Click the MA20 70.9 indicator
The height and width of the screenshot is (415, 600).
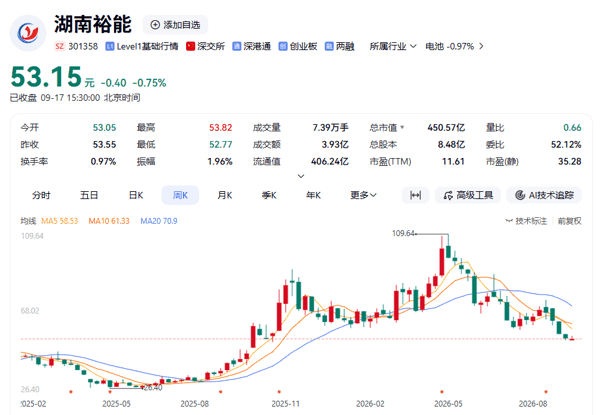pyautogui.click(x=158, y=221)
